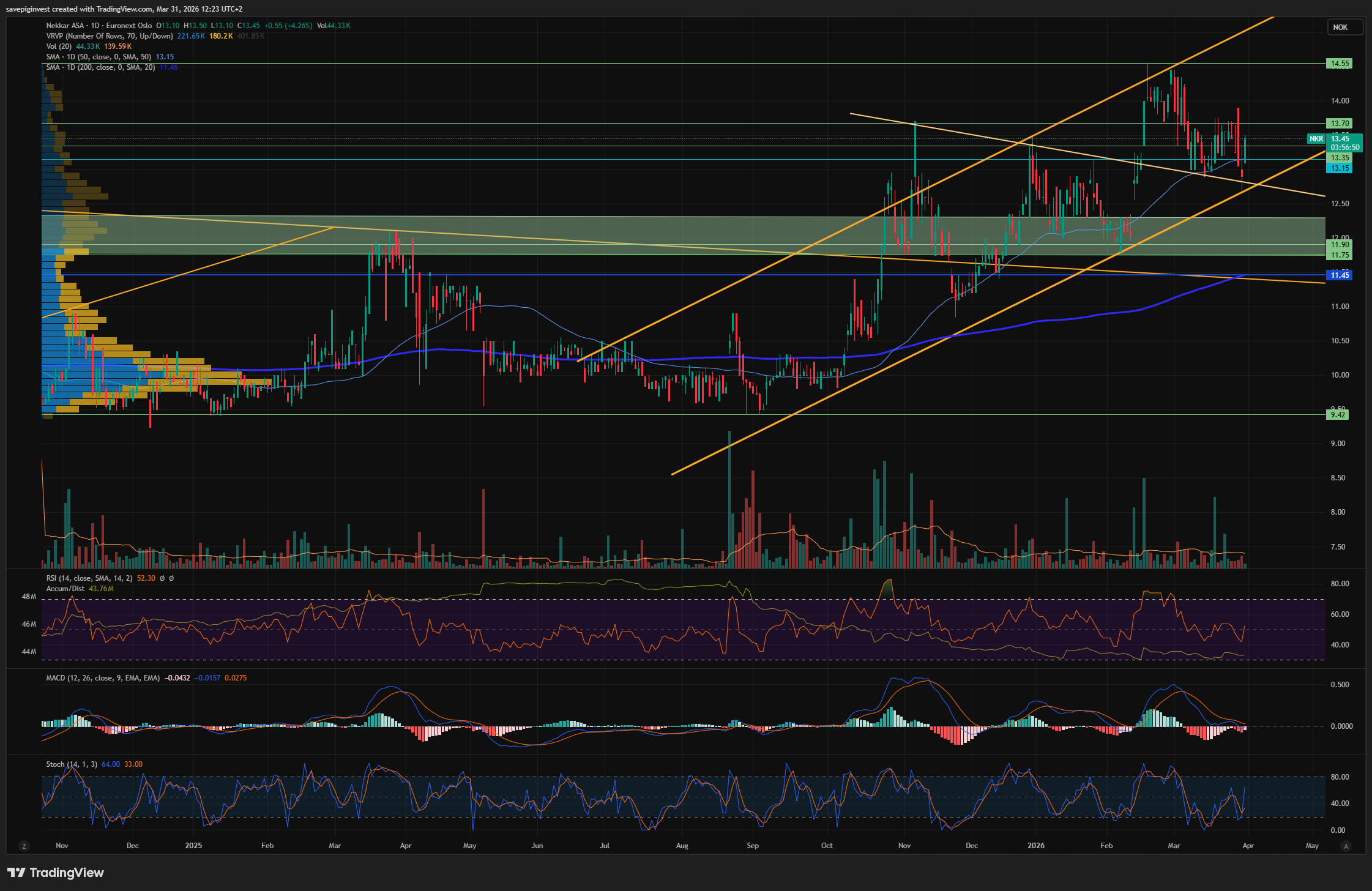
Task: Click the 9.42 support level label
Action: 1338,415
